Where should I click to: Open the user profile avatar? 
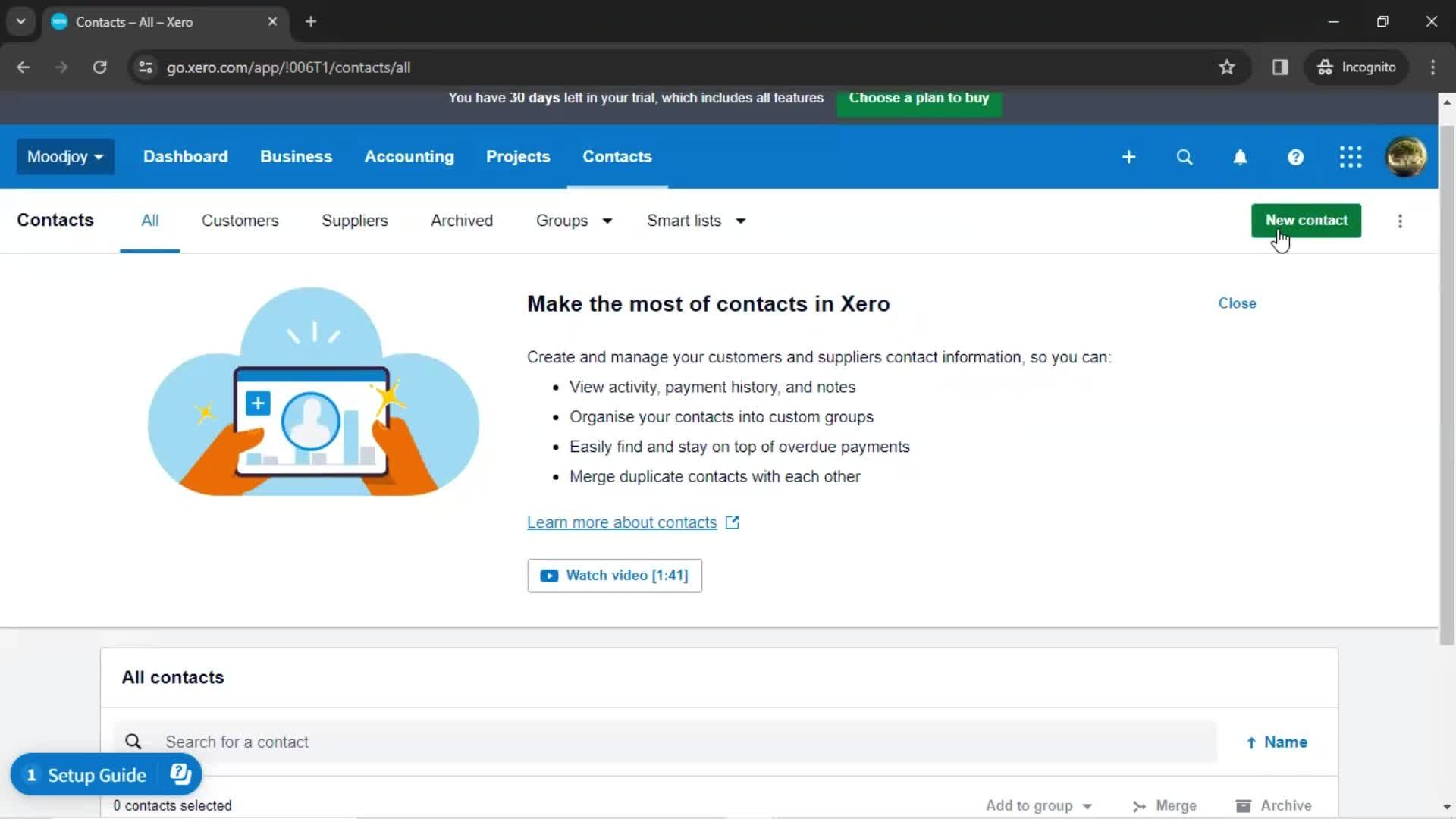[1406, 157]
